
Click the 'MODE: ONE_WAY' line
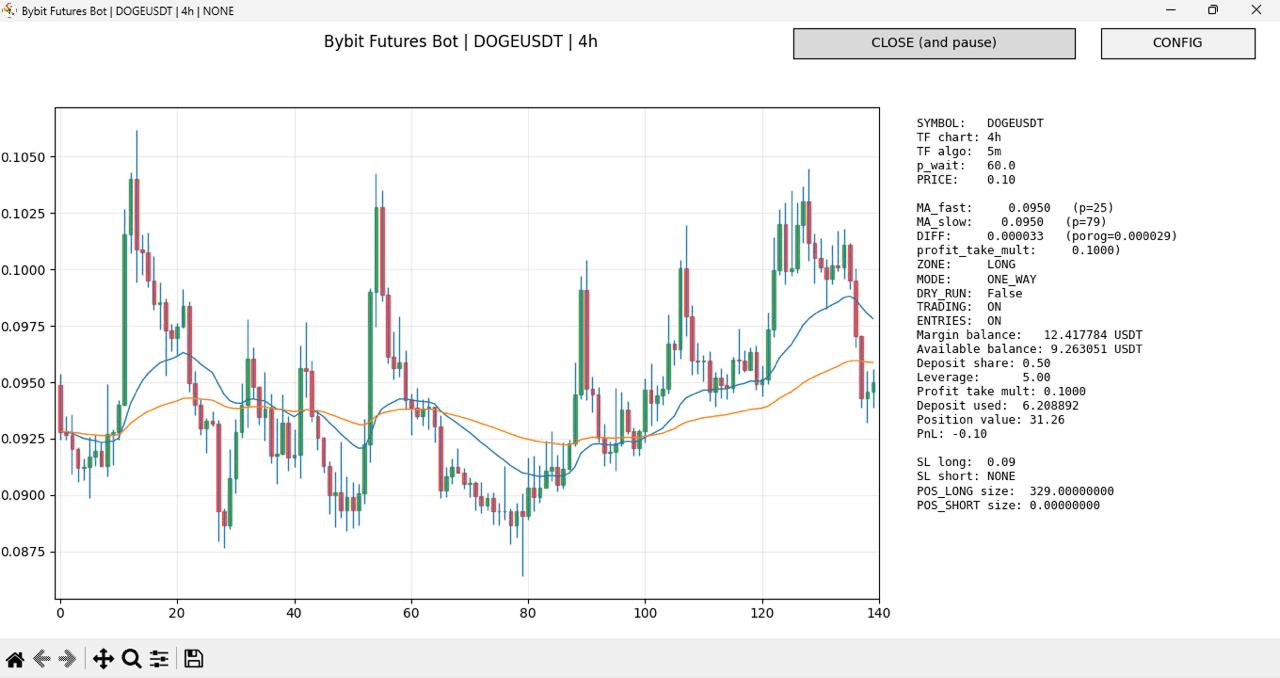tap(977, 279)
